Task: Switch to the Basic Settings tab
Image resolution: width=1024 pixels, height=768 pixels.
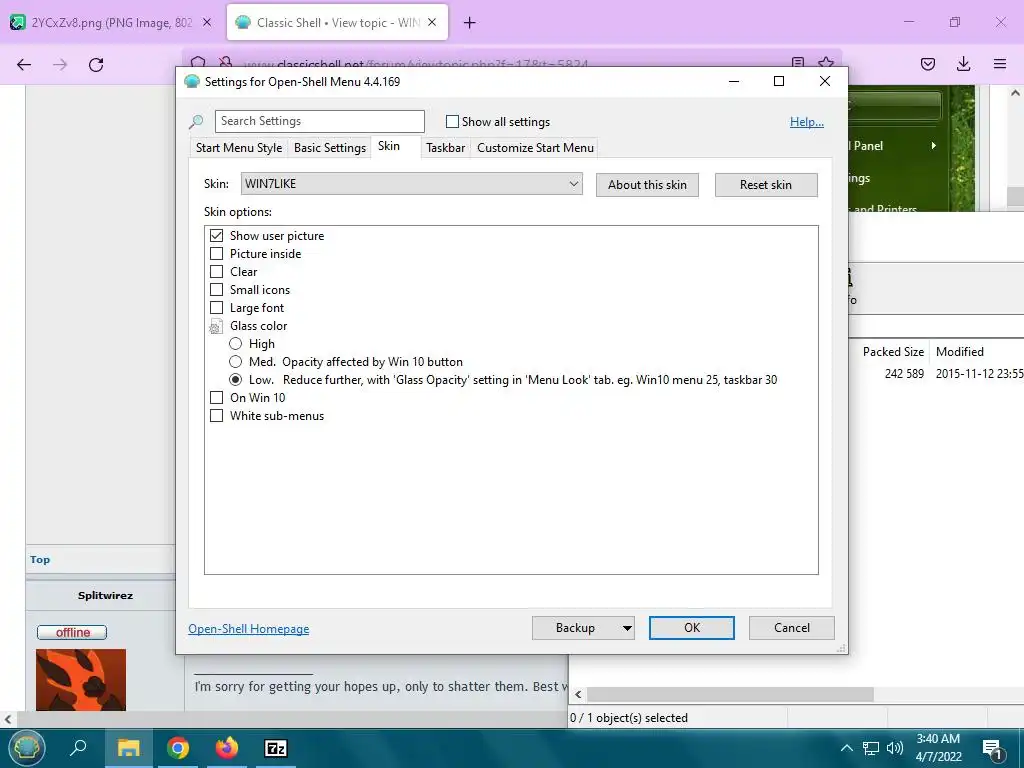Action: point(330,148)
